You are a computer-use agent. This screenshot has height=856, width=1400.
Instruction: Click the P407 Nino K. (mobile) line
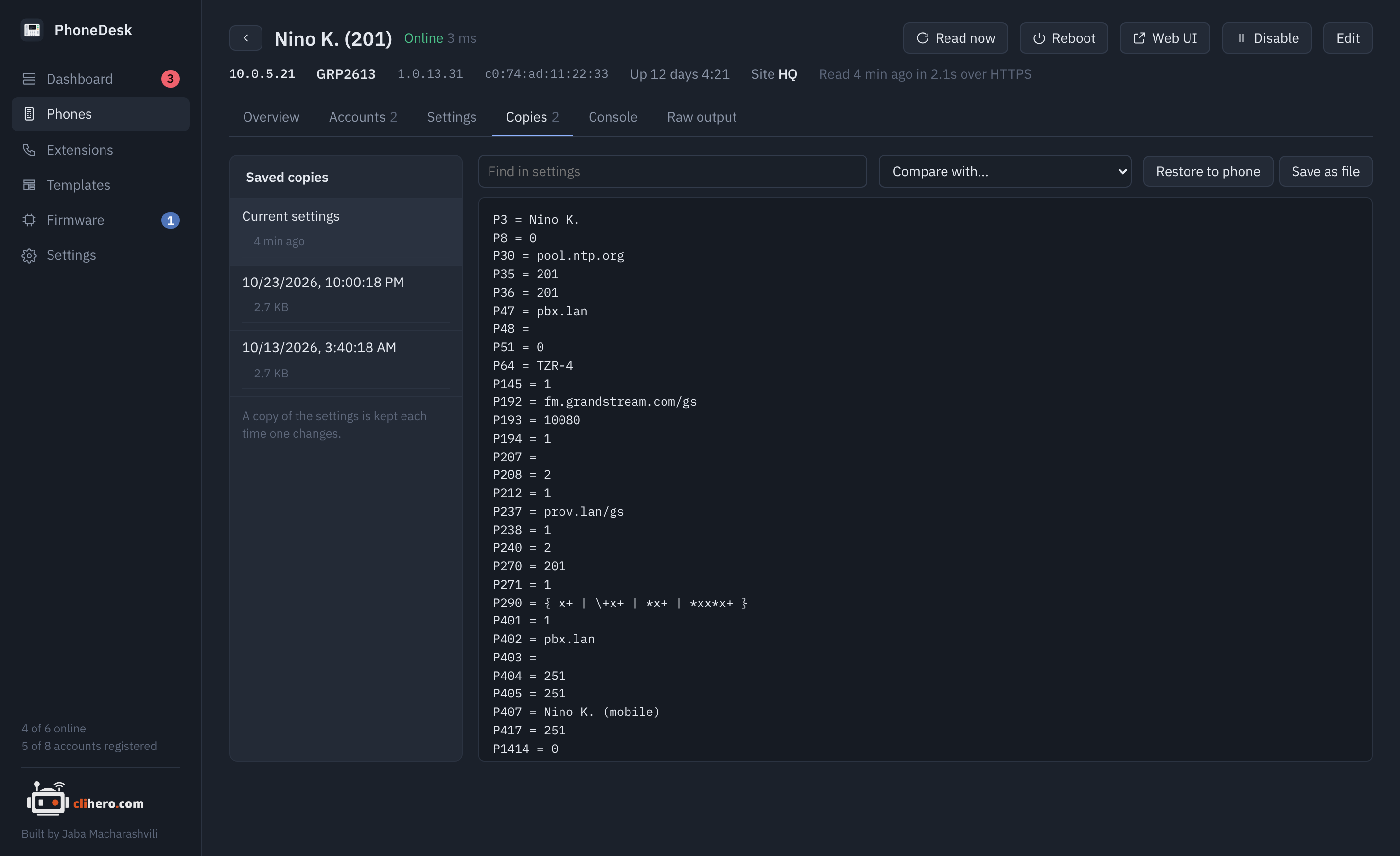(x=576, y=712)
